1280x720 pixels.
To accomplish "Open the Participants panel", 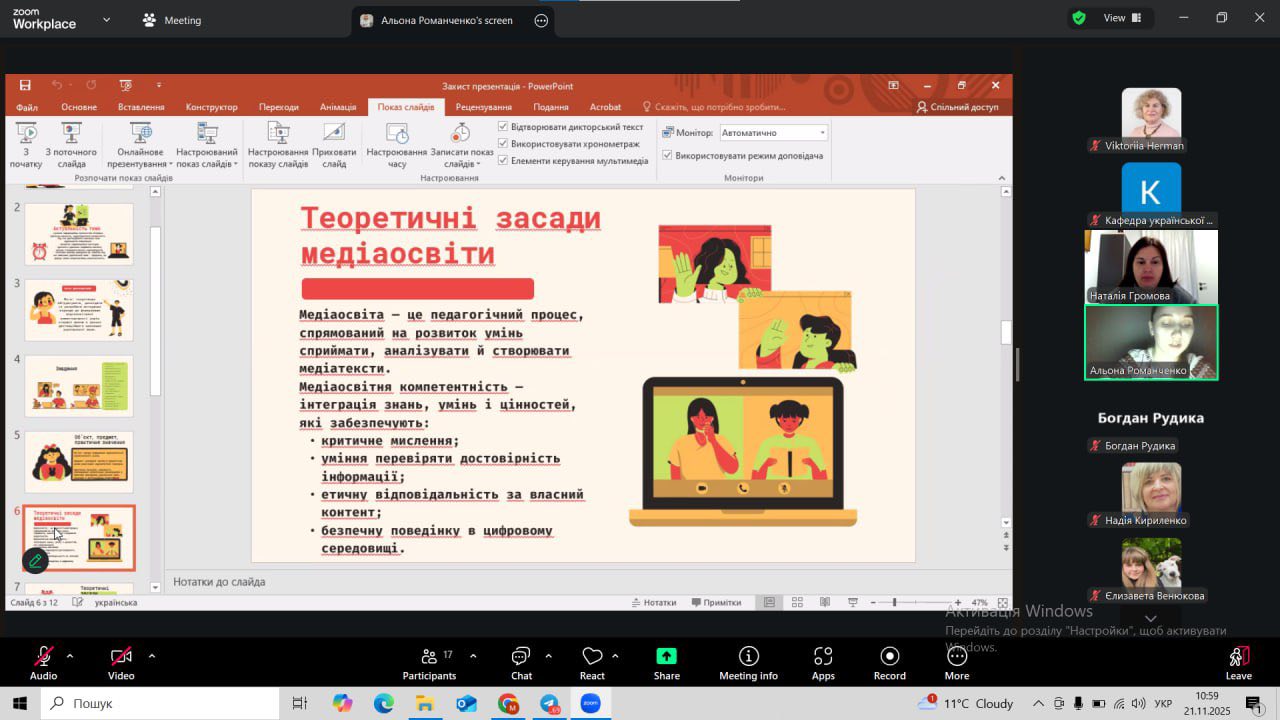I will (429, 657).
